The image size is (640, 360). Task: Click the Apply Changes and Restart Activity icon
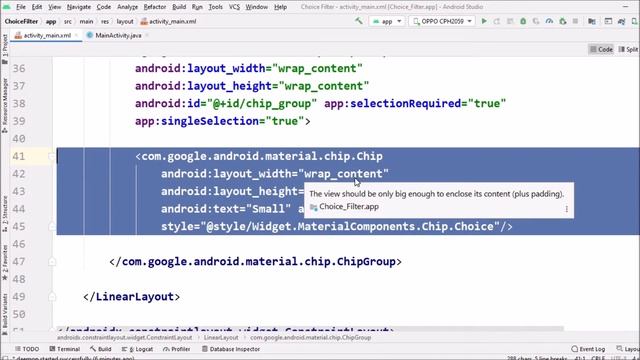pyautogui.click(x=497, y=21)
